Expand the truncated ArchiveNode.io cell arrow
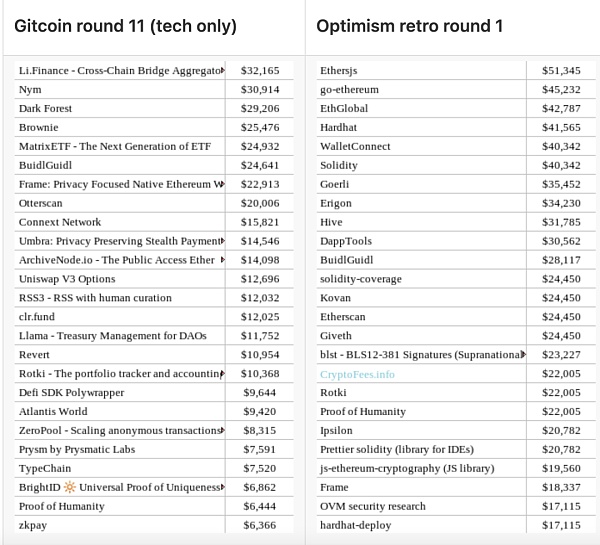 click(224, 260)
